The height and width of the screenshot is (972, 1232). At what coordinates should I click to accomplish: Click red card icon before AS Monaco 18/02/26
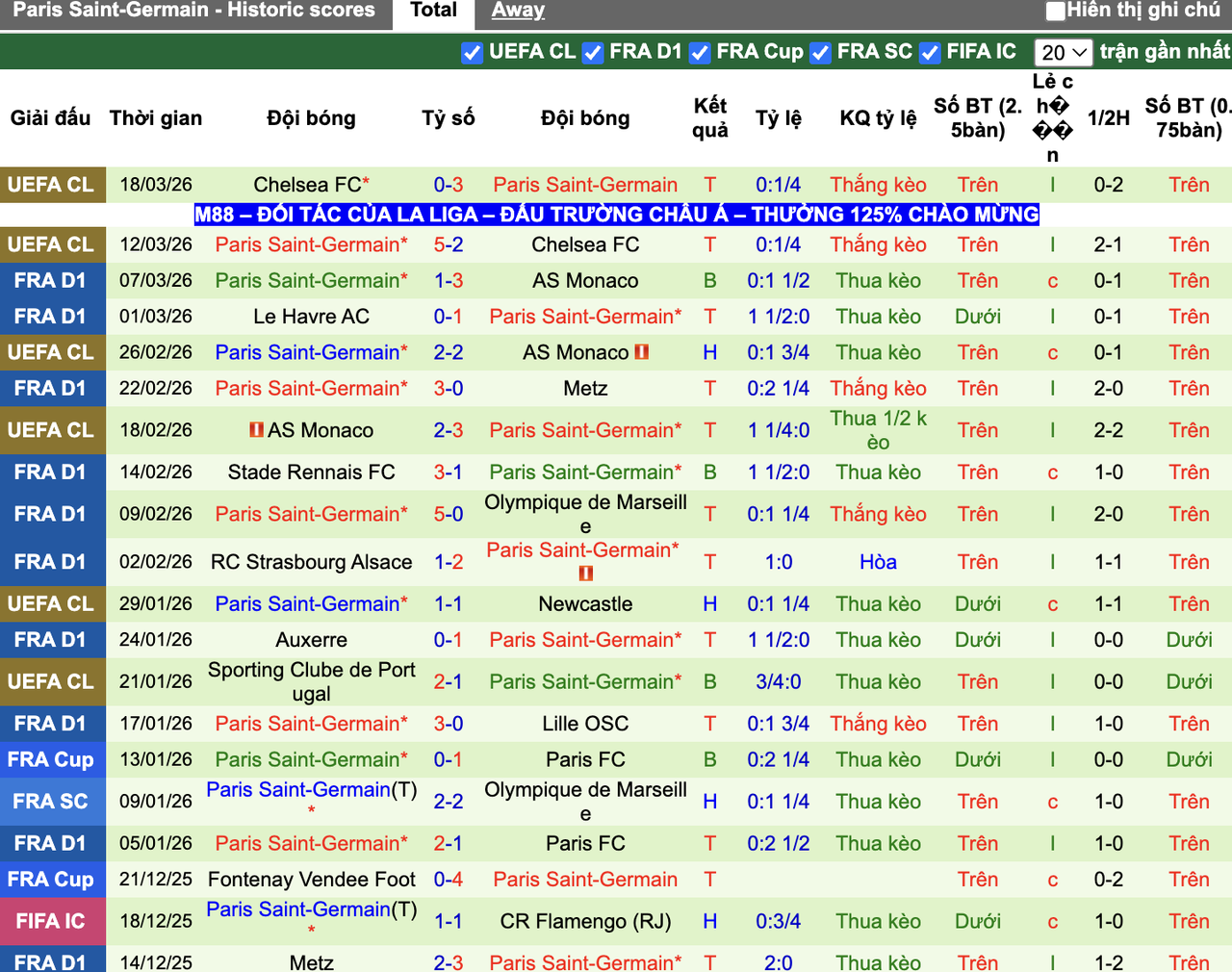click(x=256, y=430)
